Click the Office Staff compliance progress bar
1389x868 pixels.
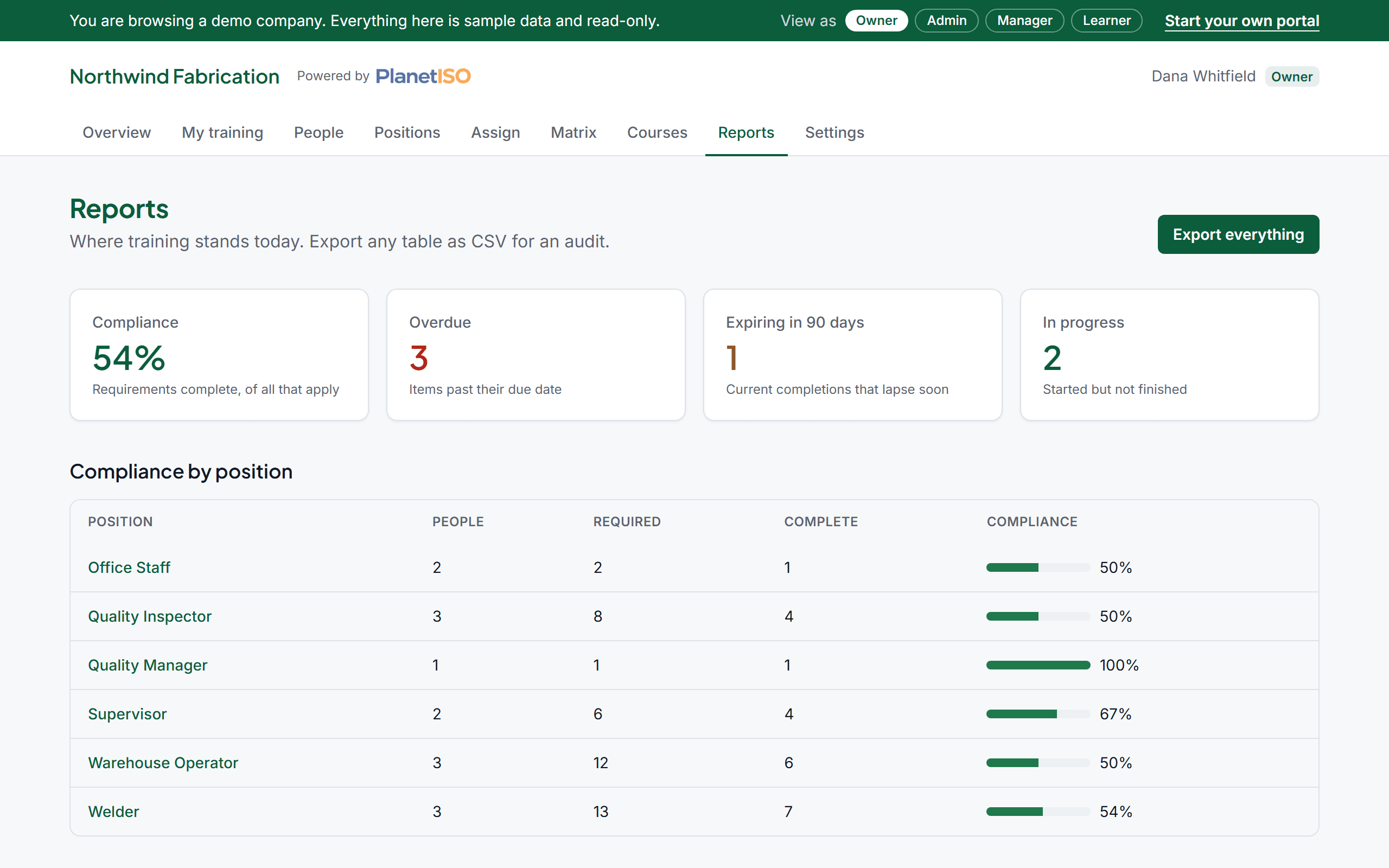tap(1038, 567)
